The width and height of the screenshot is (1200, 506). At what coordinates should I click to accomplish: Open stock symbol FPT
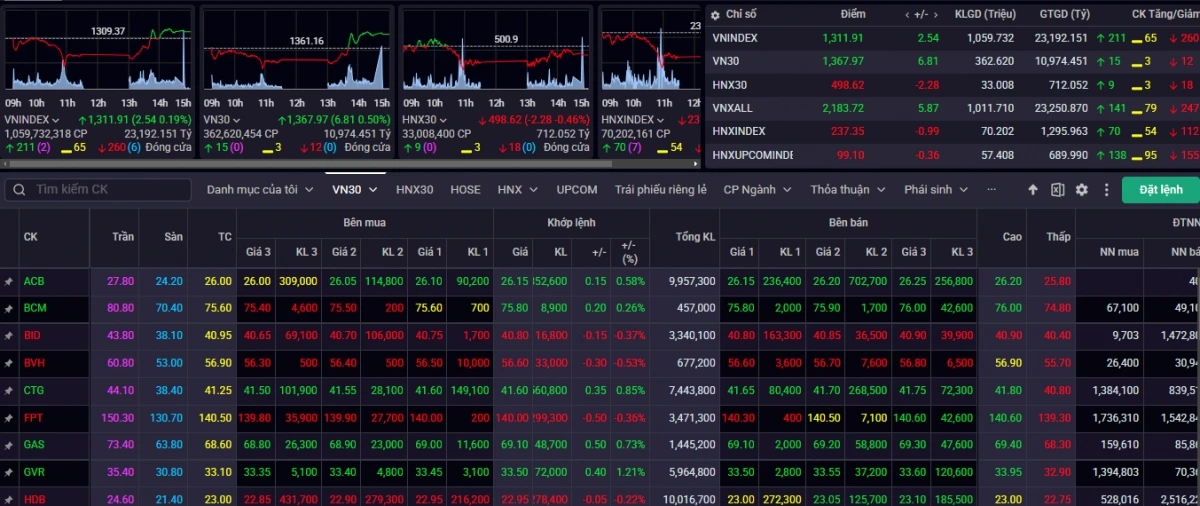[x=33, y=417]
